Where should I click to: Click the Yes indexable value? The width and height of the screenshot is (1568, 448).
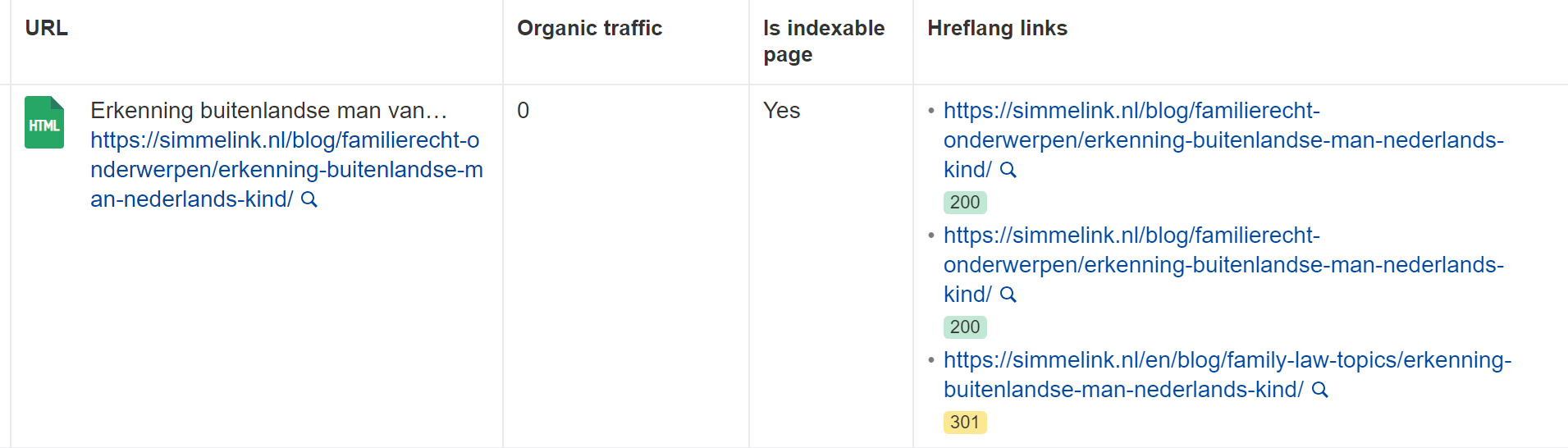pyautogui.click(x=781, y=111)
